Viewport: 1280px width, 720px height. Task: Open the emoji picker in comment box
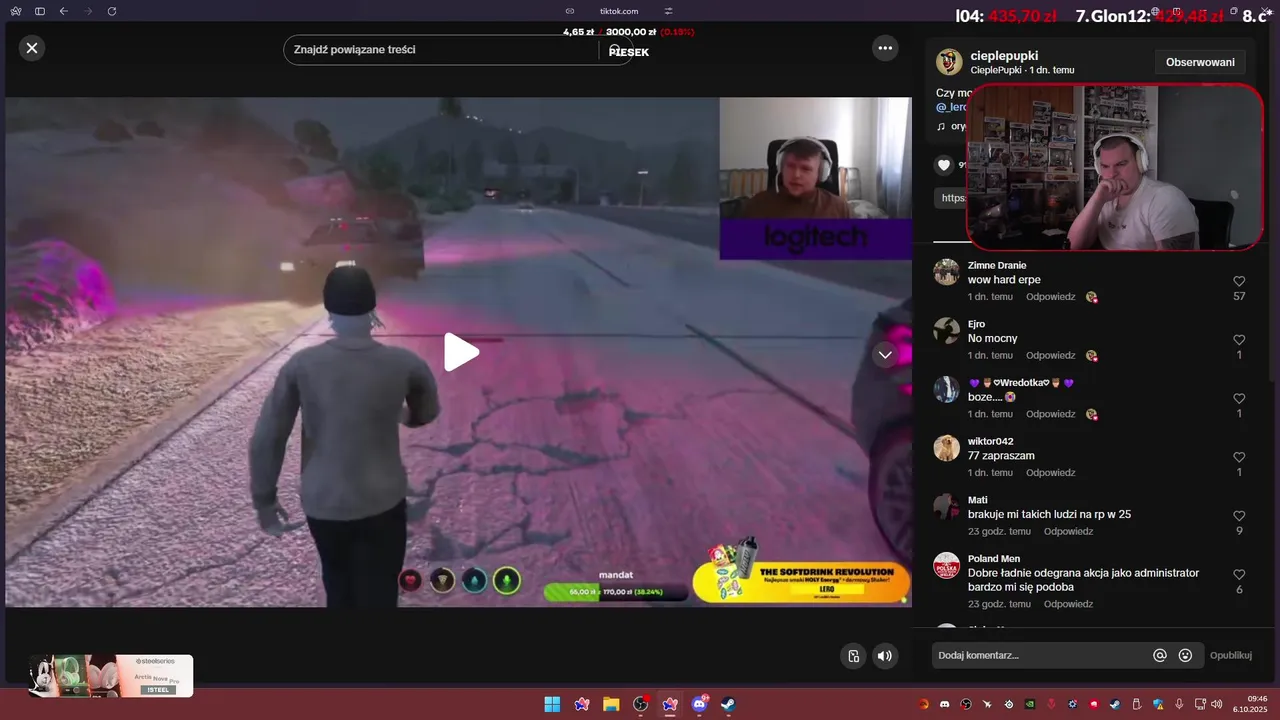click(x=1185, y=655)
